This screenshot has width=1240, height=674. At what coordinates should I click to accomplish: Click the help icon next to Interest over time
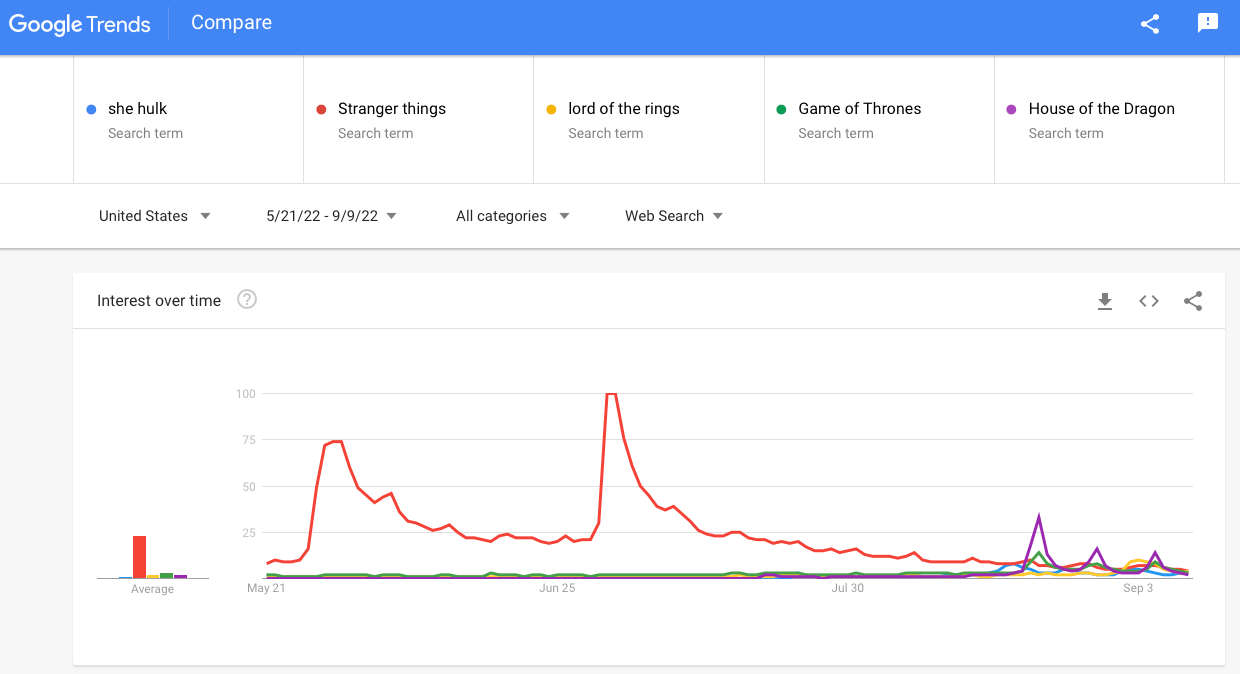point(246,299)
